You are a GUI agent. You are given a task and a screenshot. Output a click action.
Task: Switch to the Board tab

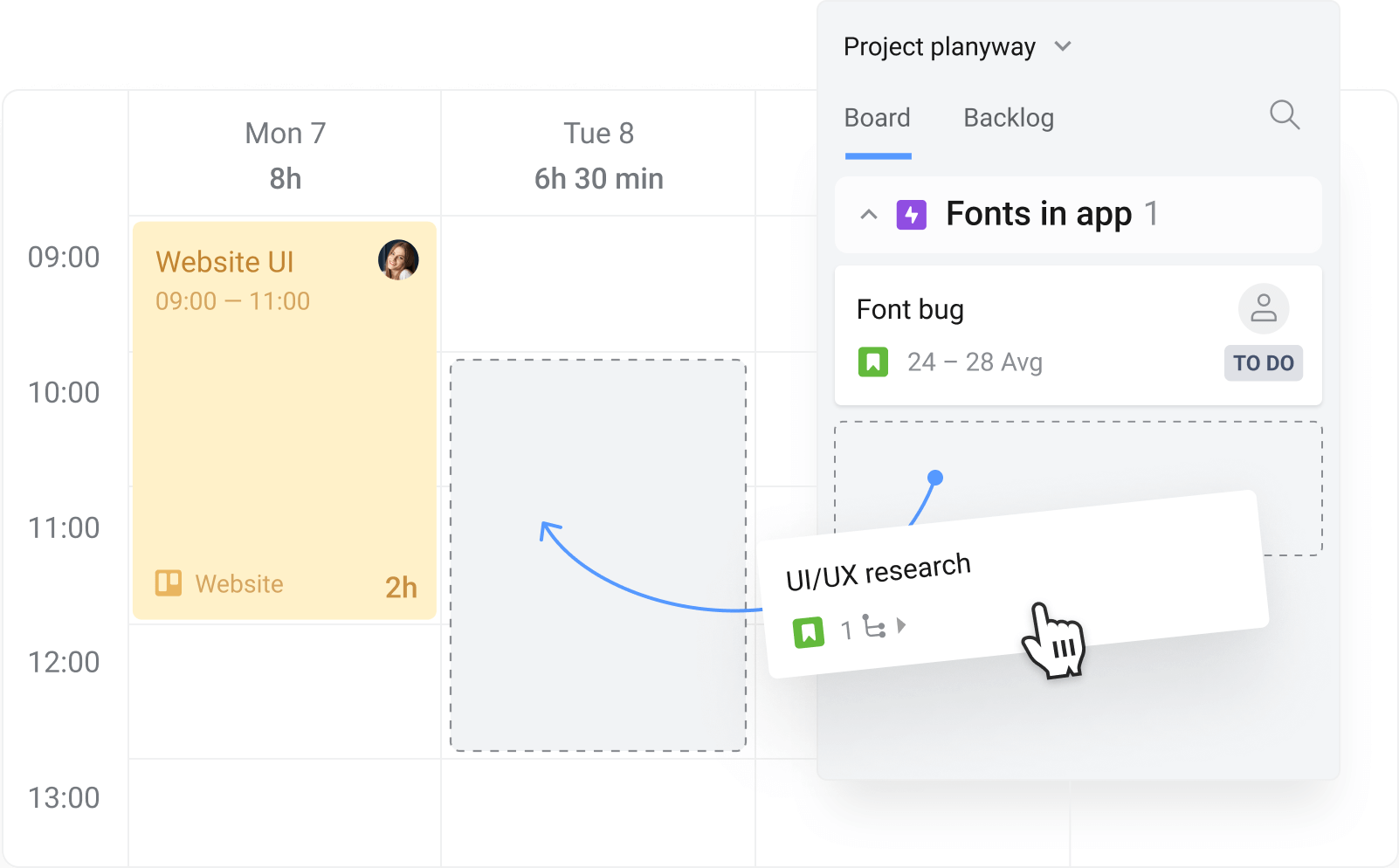[877, 118]
